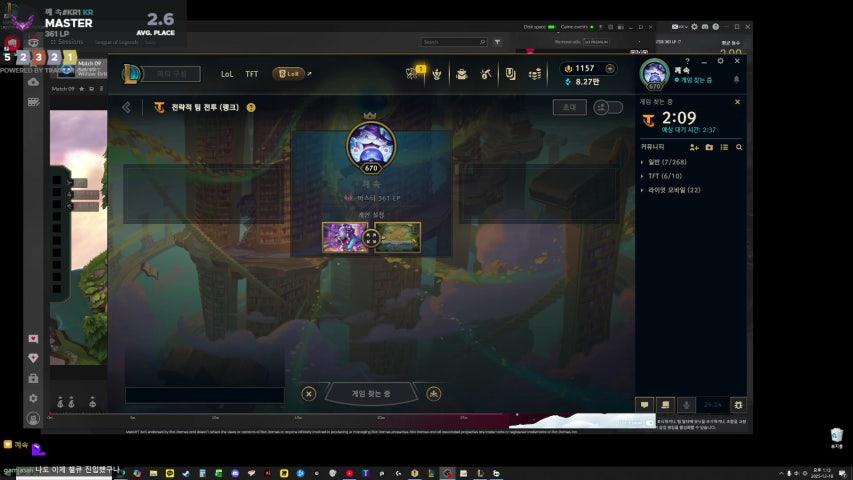Create a new friends folder
The image size is (853, 480).
point(709,147)
